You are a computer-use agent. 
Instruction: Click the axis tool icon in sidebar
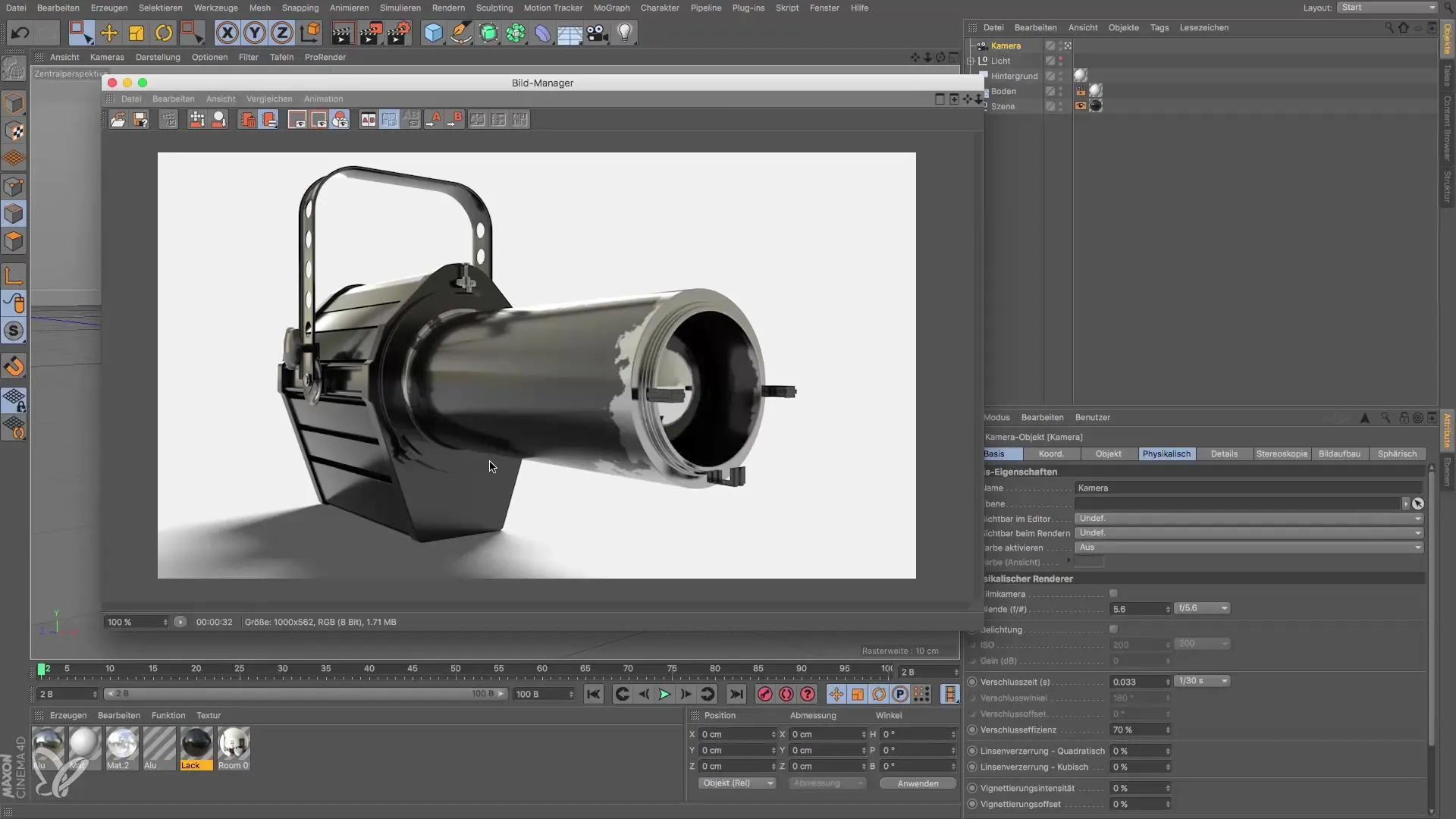(14, 275)
